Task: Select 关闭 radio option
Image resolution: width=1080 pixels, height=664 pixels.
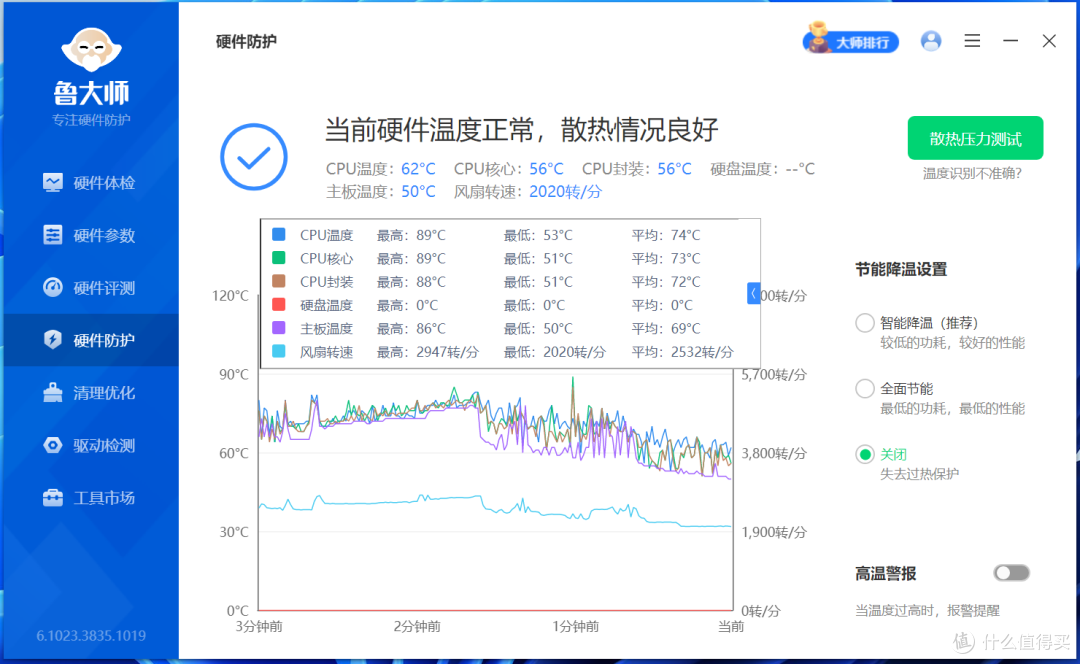Action: [865, 454]
